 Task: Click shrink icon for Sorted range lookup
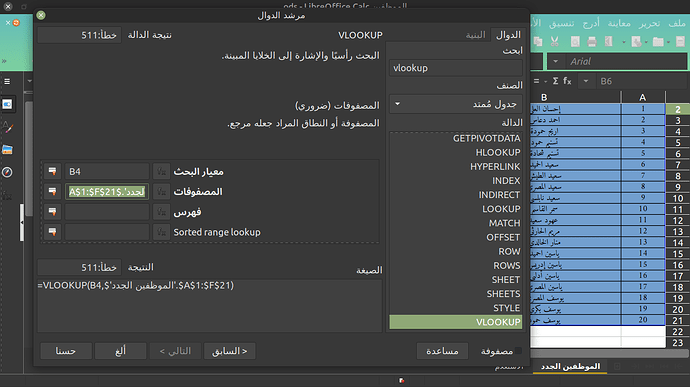[52, 232]
